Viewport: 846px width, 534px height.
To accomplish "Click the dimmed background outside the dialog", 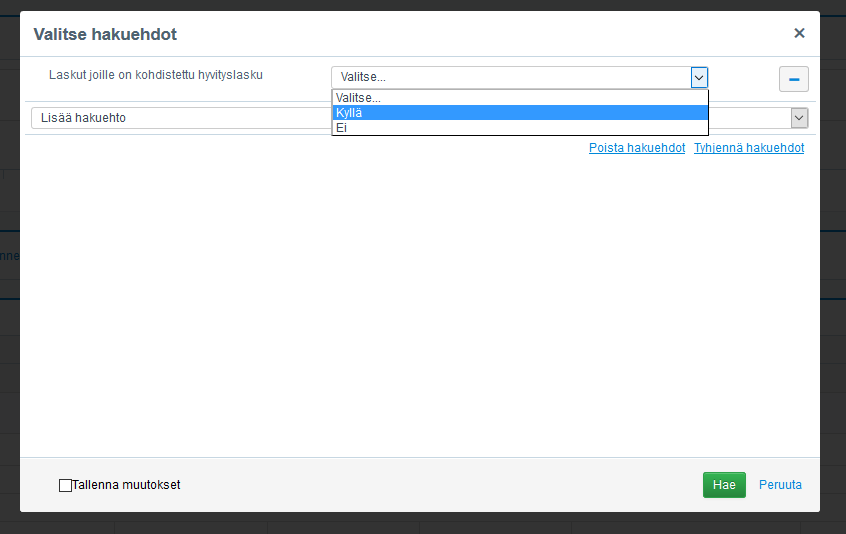I will tap(832, 300).
